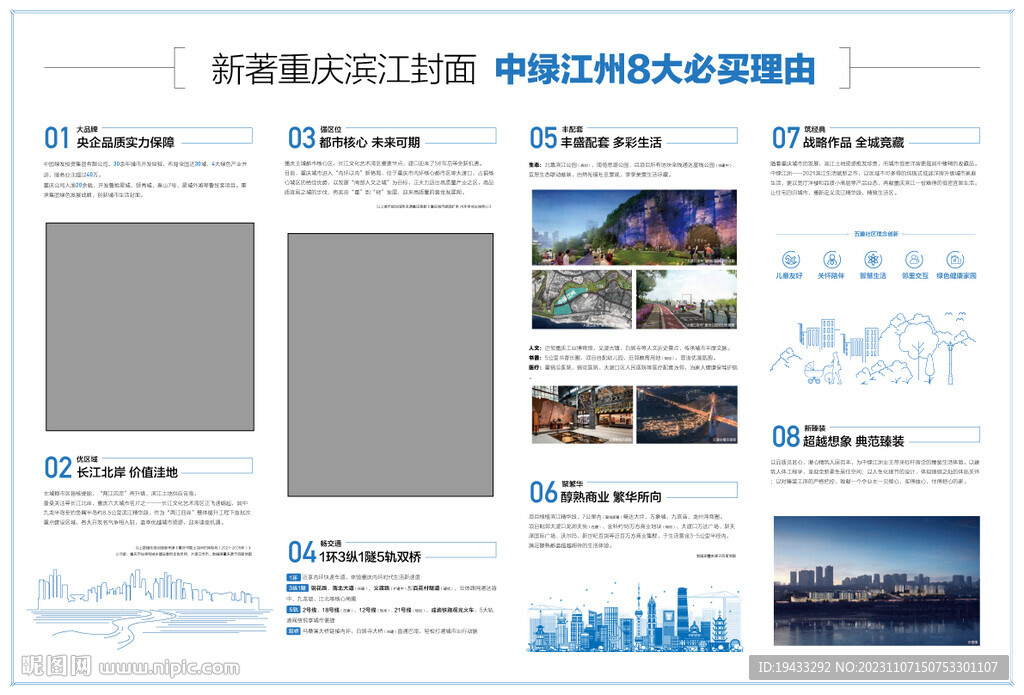Click the 邻里交互 people icon
Screen dimensions: 1024x695
(x=914, y=260)
